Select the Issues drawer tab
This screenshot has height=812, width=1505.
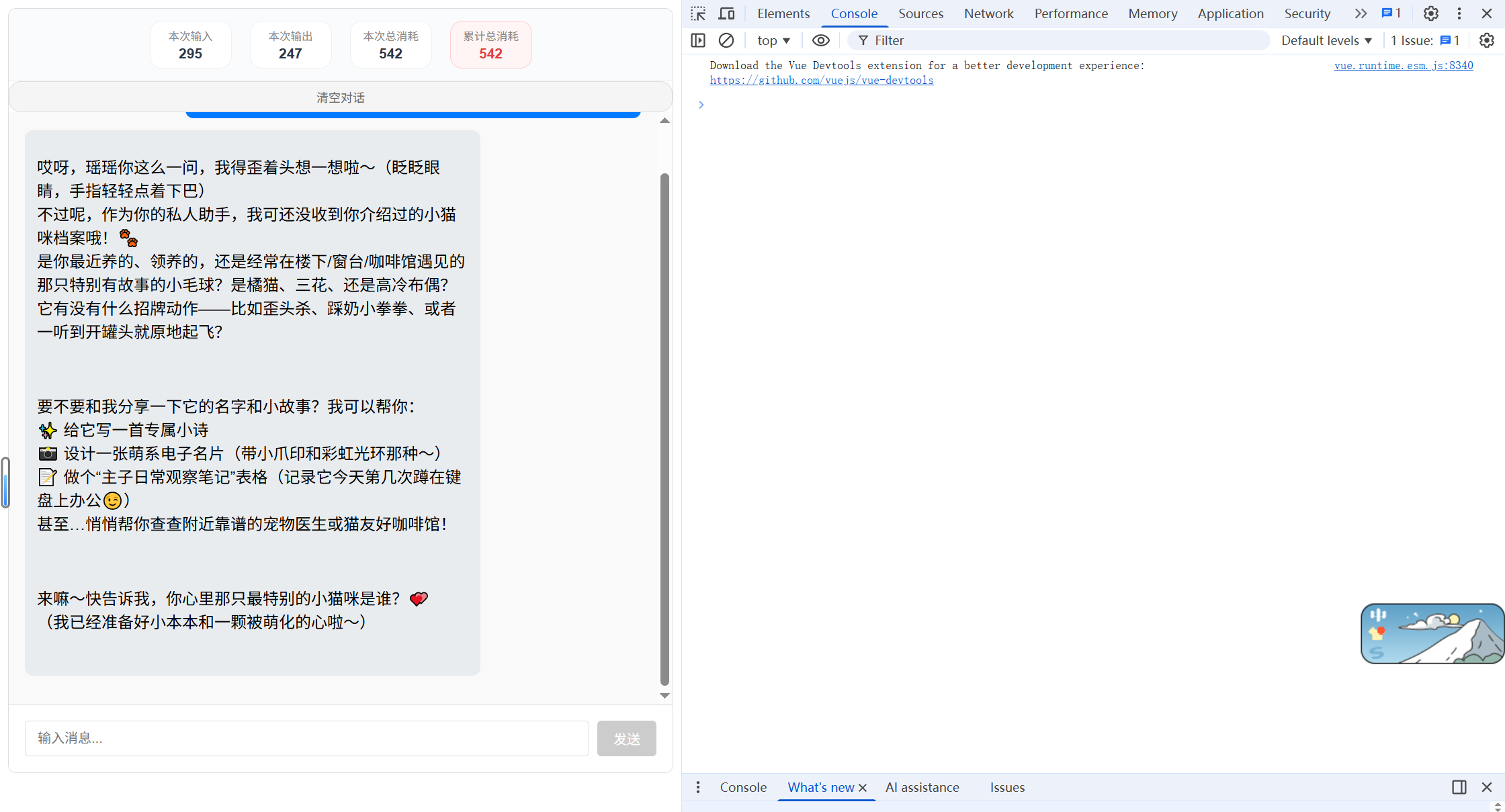1007,787
